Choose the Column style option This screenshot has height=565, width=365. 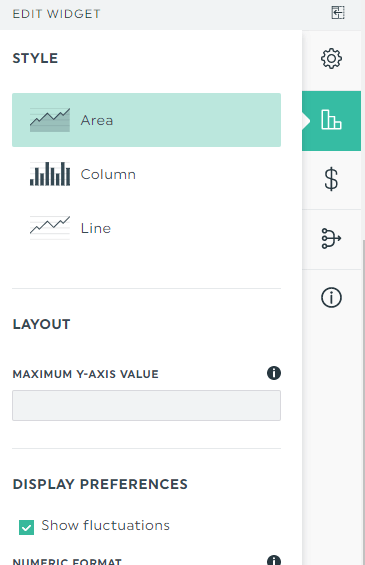coord(146,174)
